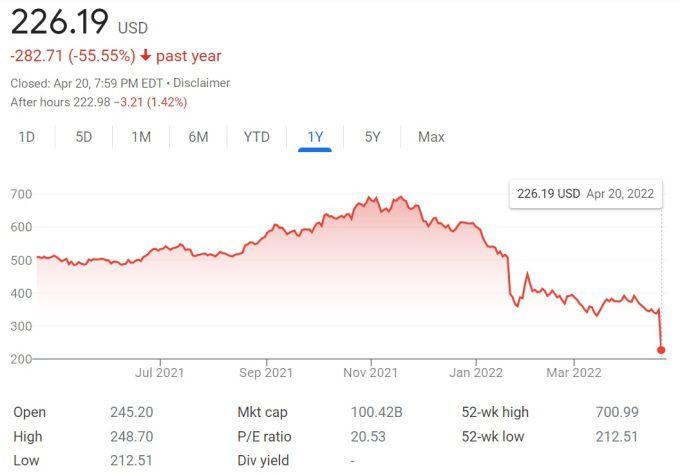The width and height of the screenshot is (680, 475).
Task: Select the YTD range tab
Action: tap(257, 137)
